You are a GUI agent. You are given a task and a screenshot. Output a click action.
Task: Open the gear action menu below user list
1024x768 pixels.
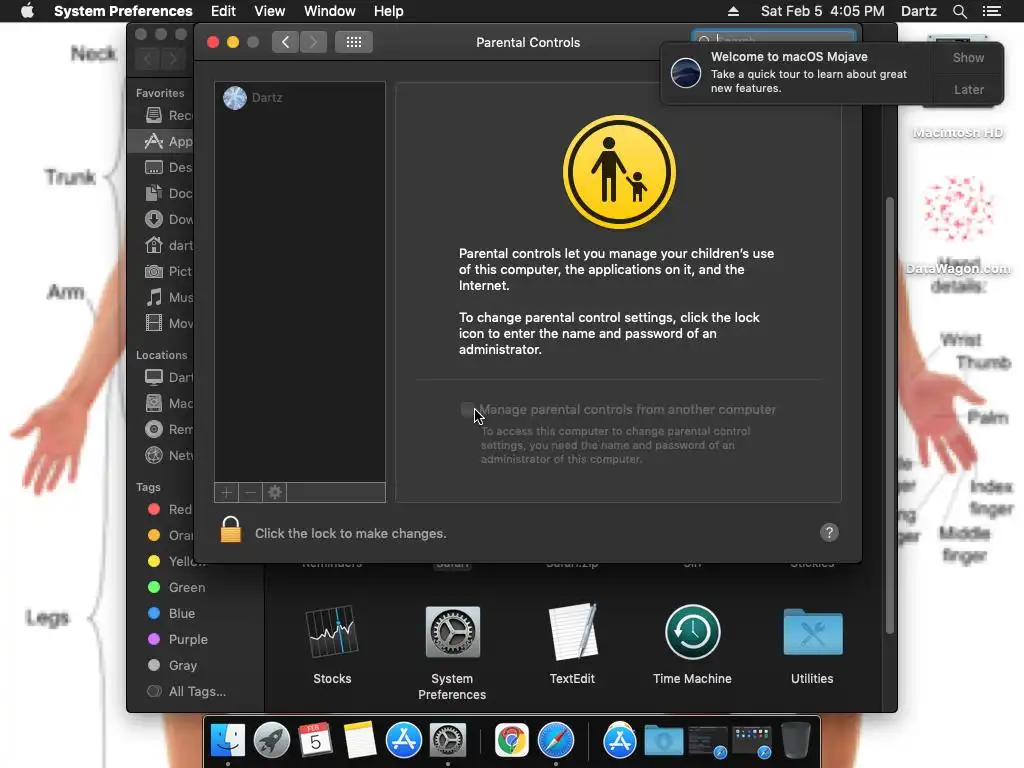point(275,492)
